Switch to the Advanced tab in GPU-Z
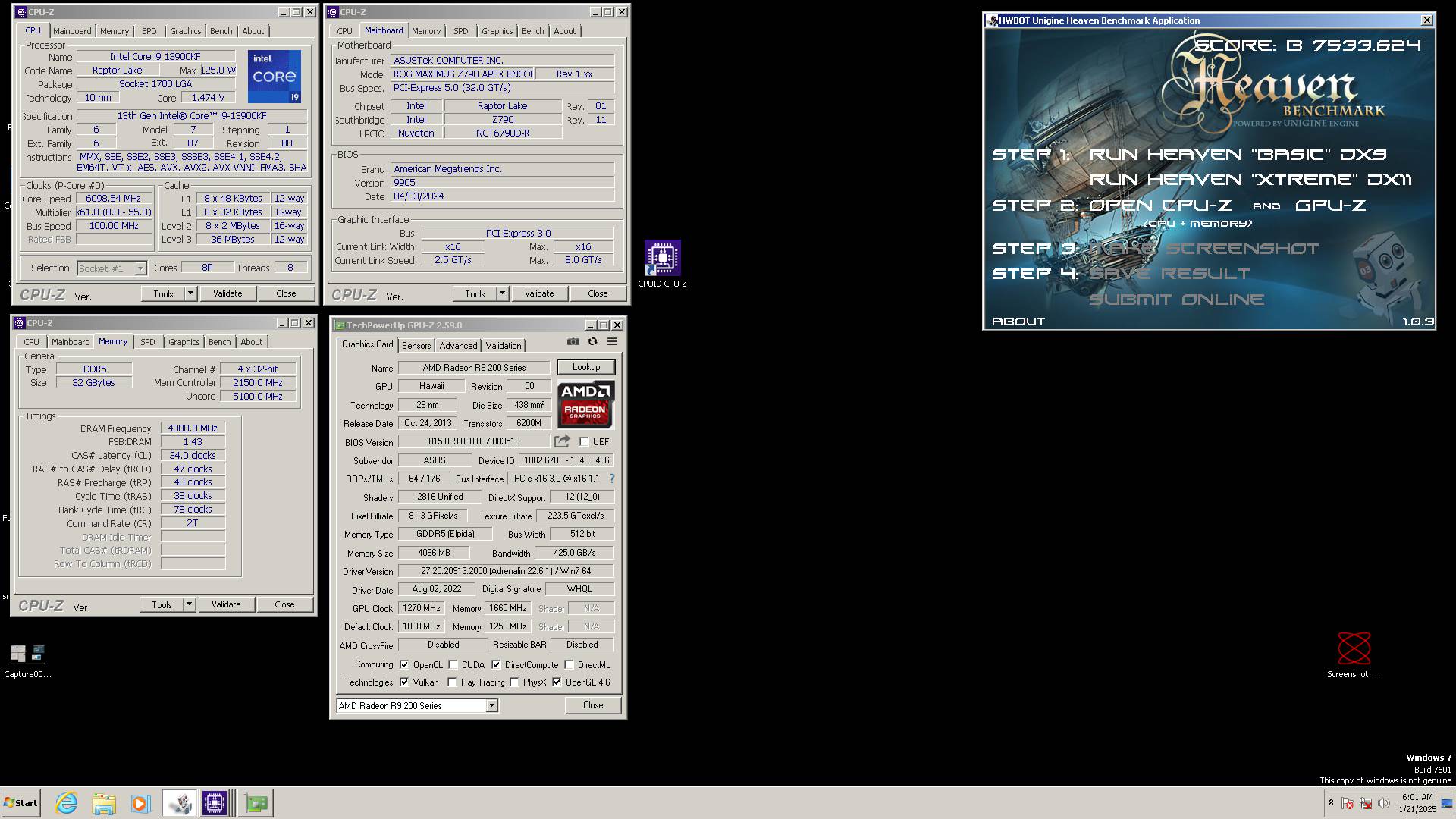 [x=458, y=345]
